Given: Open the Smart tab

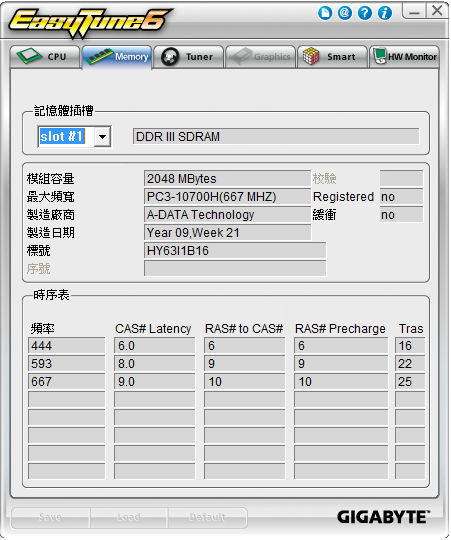Looking at the screenshot, I should [332, 56].
